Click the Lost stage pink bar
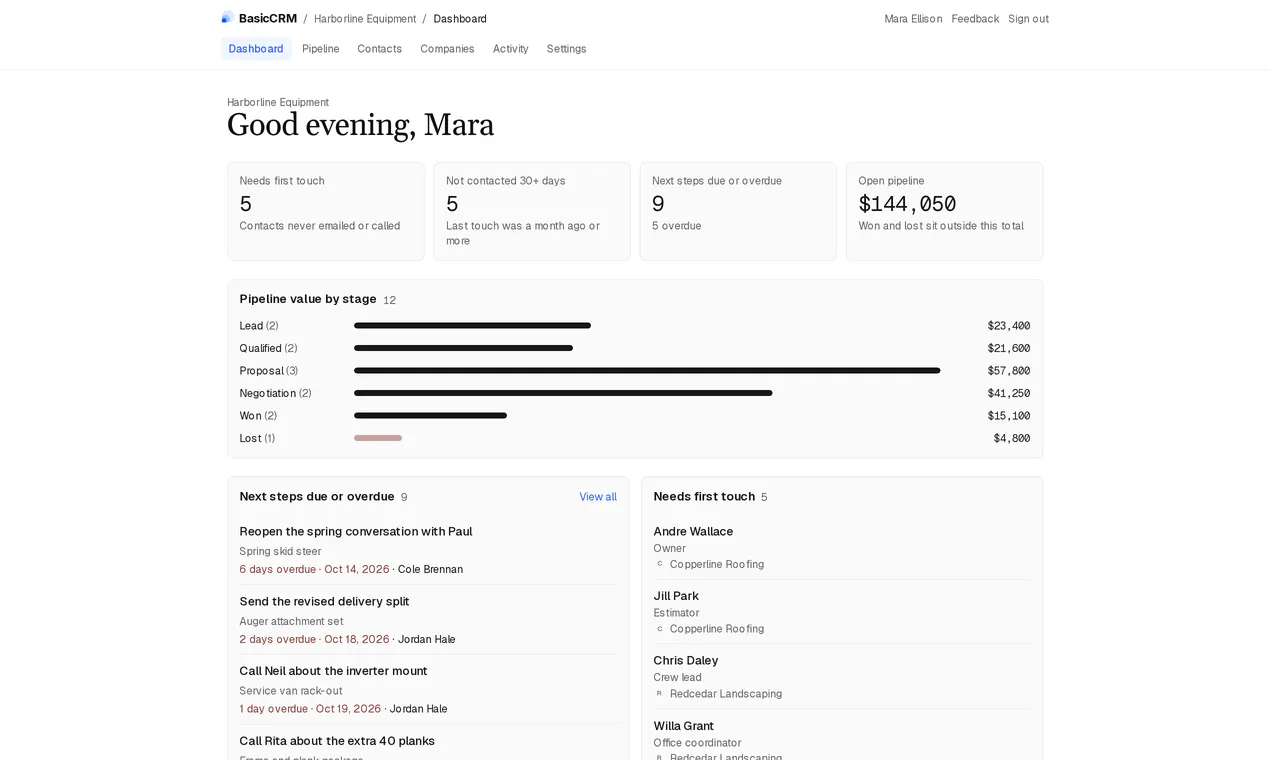Image resolution: width=1270 pixels, height=760 pixels. [x=378, y=438]
